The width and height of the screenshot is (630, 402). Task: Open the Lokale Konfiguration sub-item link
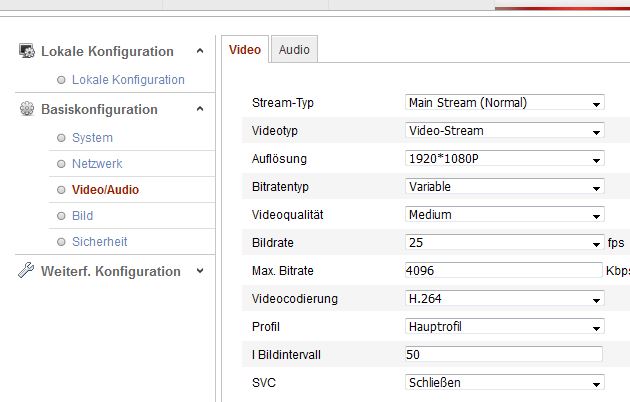pyautogui.click(x=128, y=79)
